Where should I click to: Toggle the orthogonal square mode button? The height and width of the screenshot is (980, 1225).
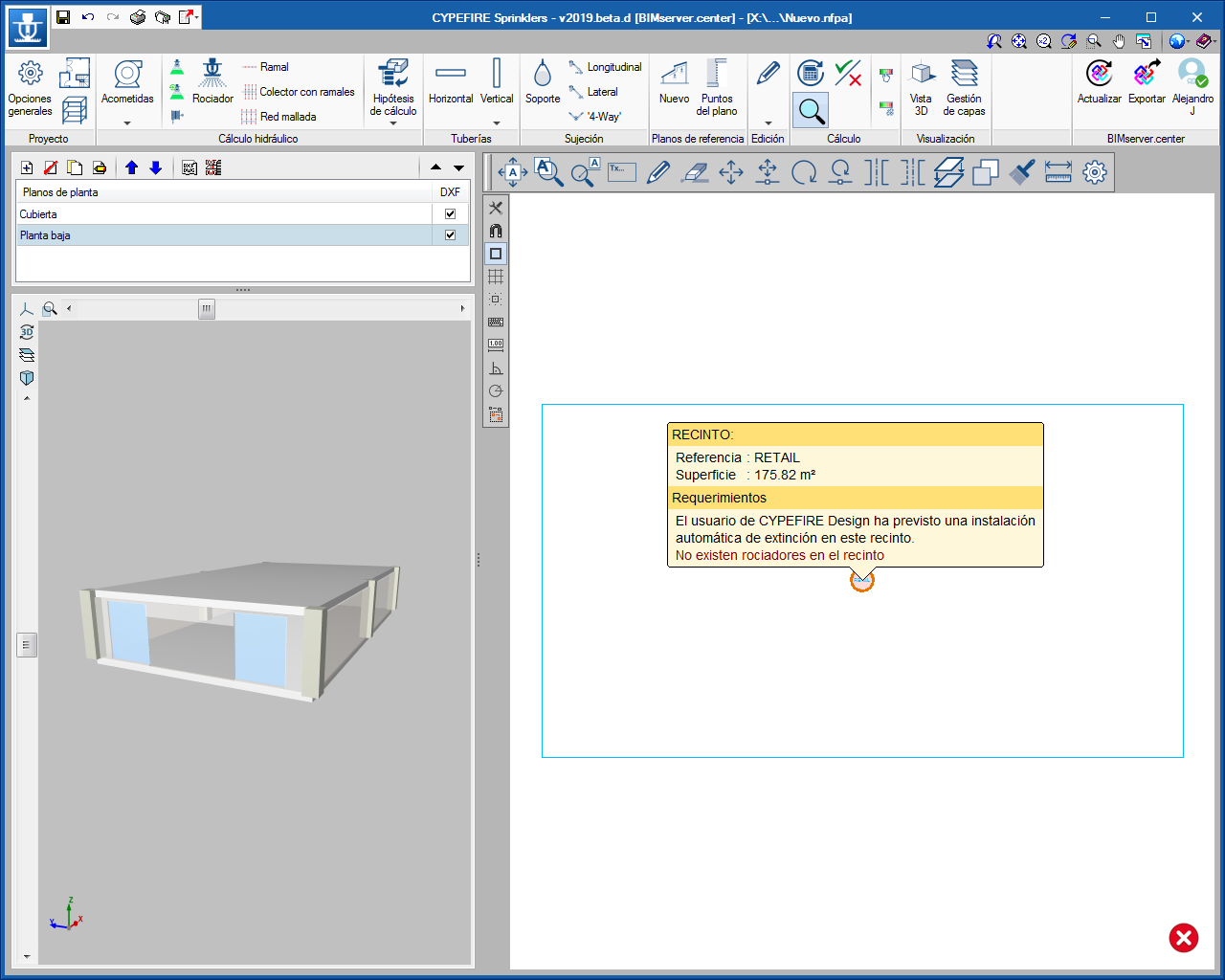click(x=496, y=254)
